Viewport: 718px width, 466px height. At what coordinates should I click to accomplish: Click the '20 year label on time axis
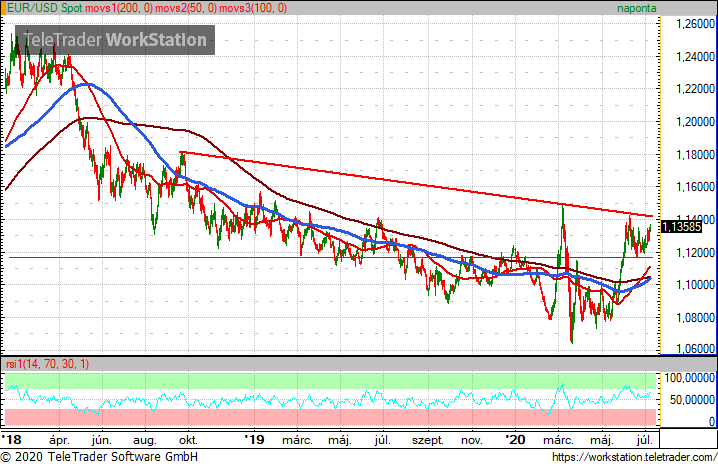pos(515,440)
